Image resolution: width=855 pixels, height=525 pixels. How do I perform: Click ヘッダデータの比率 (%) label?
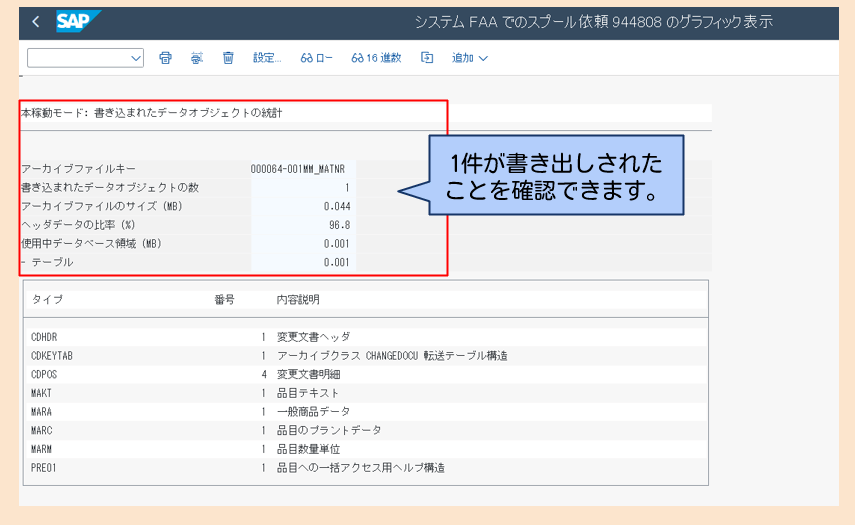[x=78, y=225]
